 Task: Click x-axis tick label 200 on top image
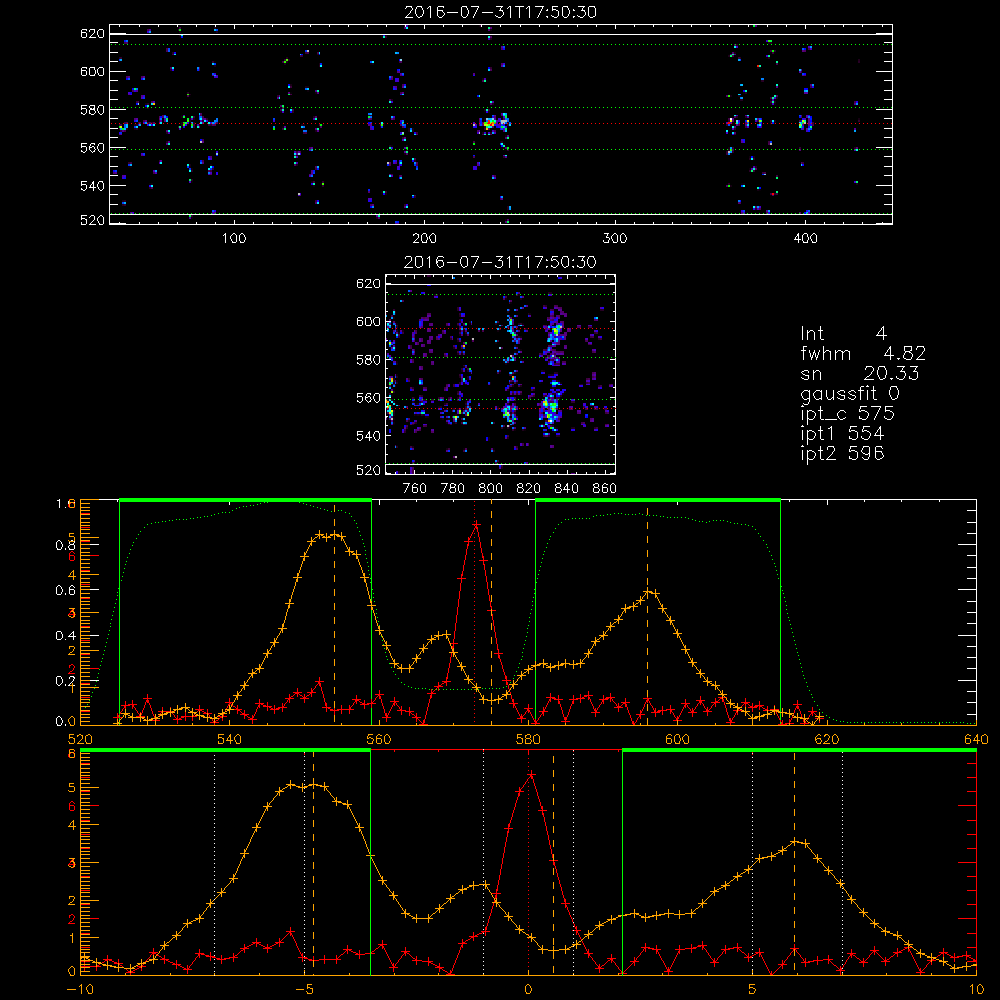(x=424, y=239)
